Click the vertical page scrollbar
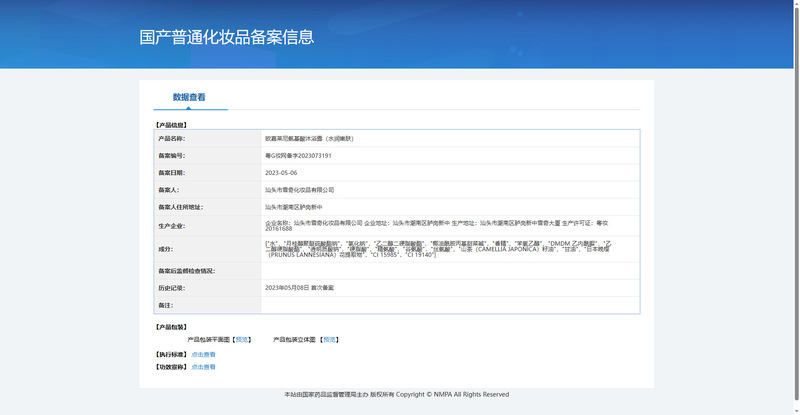The height and width of the screenshot is (415, 800). pos(796,204)
